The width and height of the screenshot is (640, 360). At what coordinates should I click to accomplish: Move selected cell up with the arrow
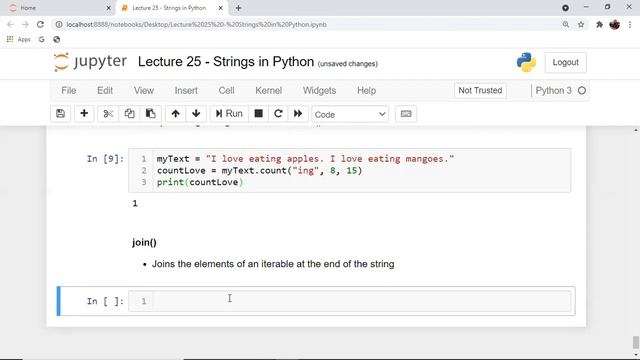[176, 114]
